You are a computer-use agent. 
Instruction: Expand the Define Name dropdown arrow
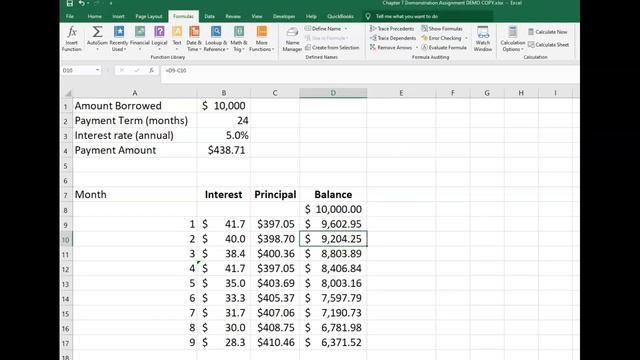[x=346, y=29]
